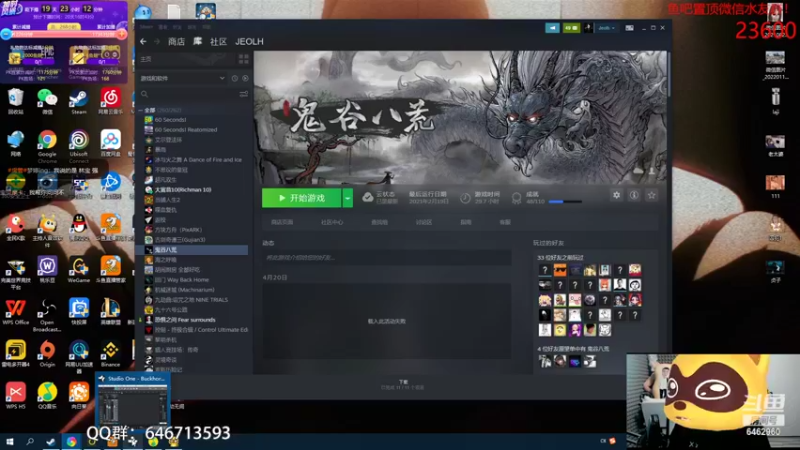Screen dimensions: 800x450
Task: Open the Steam desktop shortcut
Action: [x=79, y=101]
